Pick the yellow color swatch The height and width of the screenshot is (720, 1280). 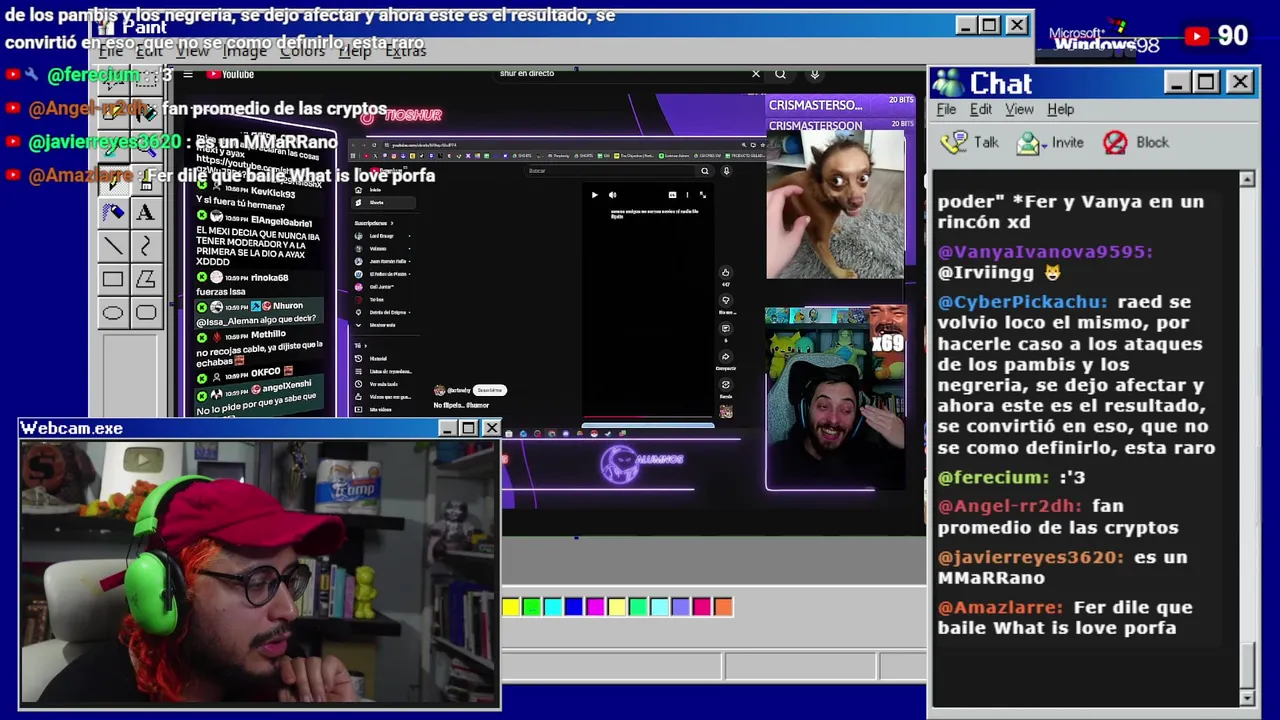tap(511, 607)
